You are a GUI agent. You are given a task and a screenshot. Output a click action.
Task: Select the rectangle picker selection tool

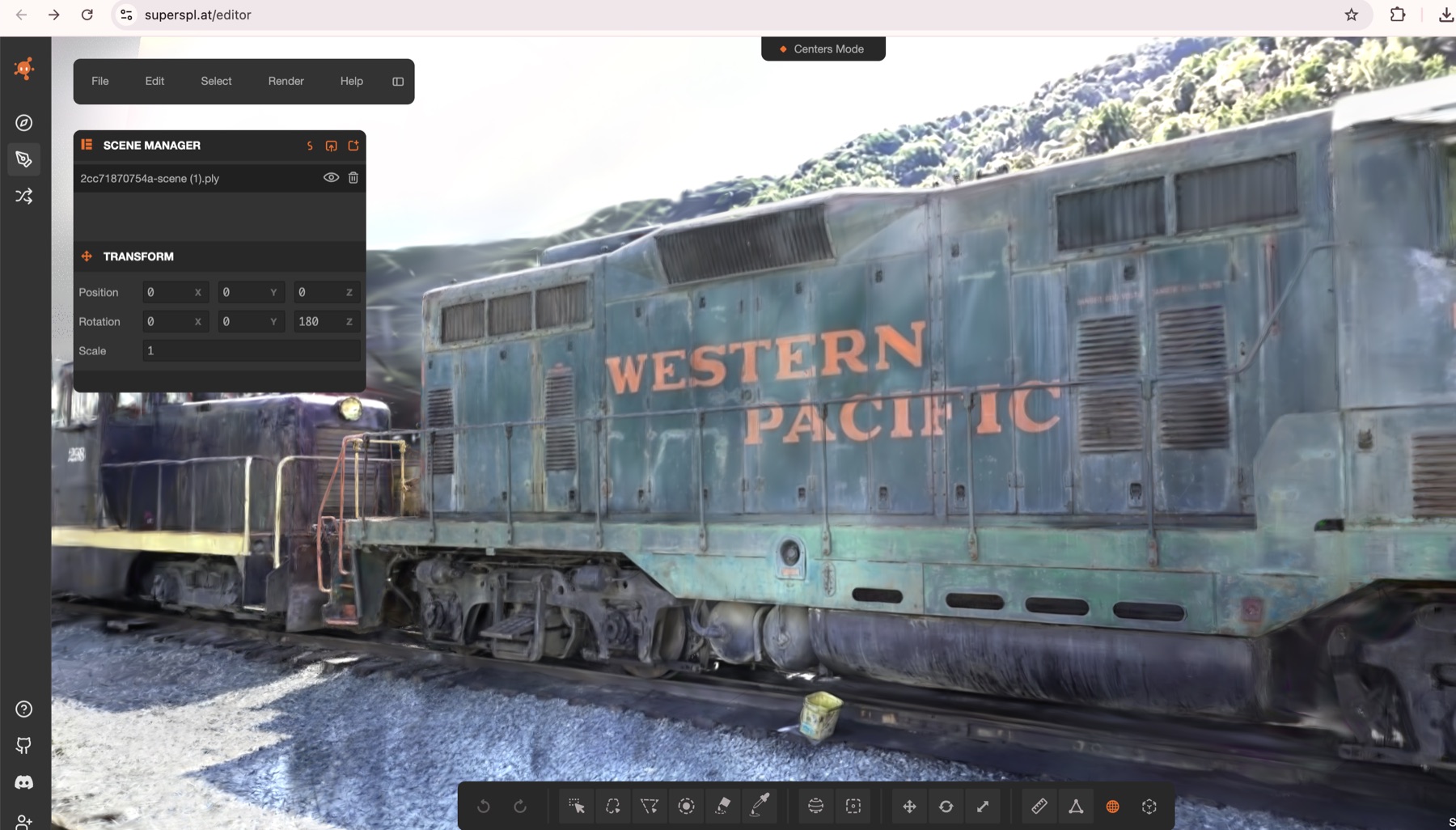click(577, 807)
